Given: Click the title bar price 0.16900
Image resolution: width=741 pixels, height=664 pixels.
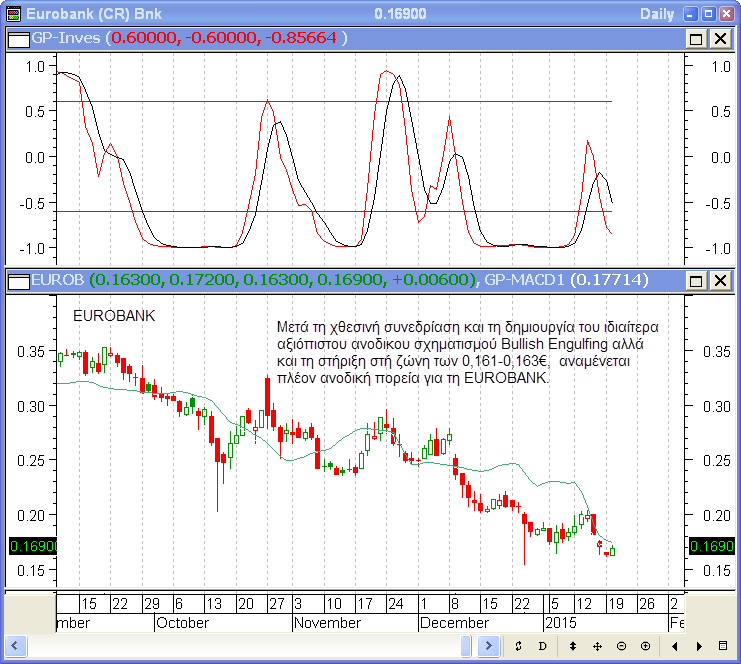Looking at the screenshot, I should pos(400,14).
